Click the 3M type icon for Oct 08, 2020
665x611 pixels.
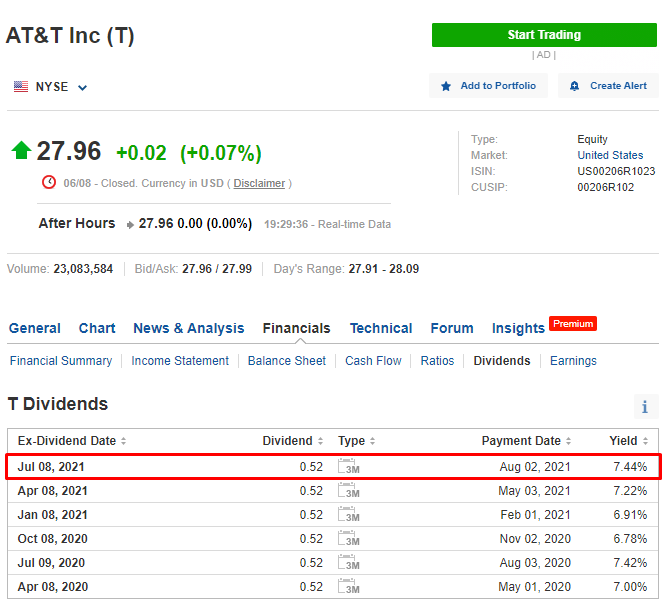coord(349,538)
